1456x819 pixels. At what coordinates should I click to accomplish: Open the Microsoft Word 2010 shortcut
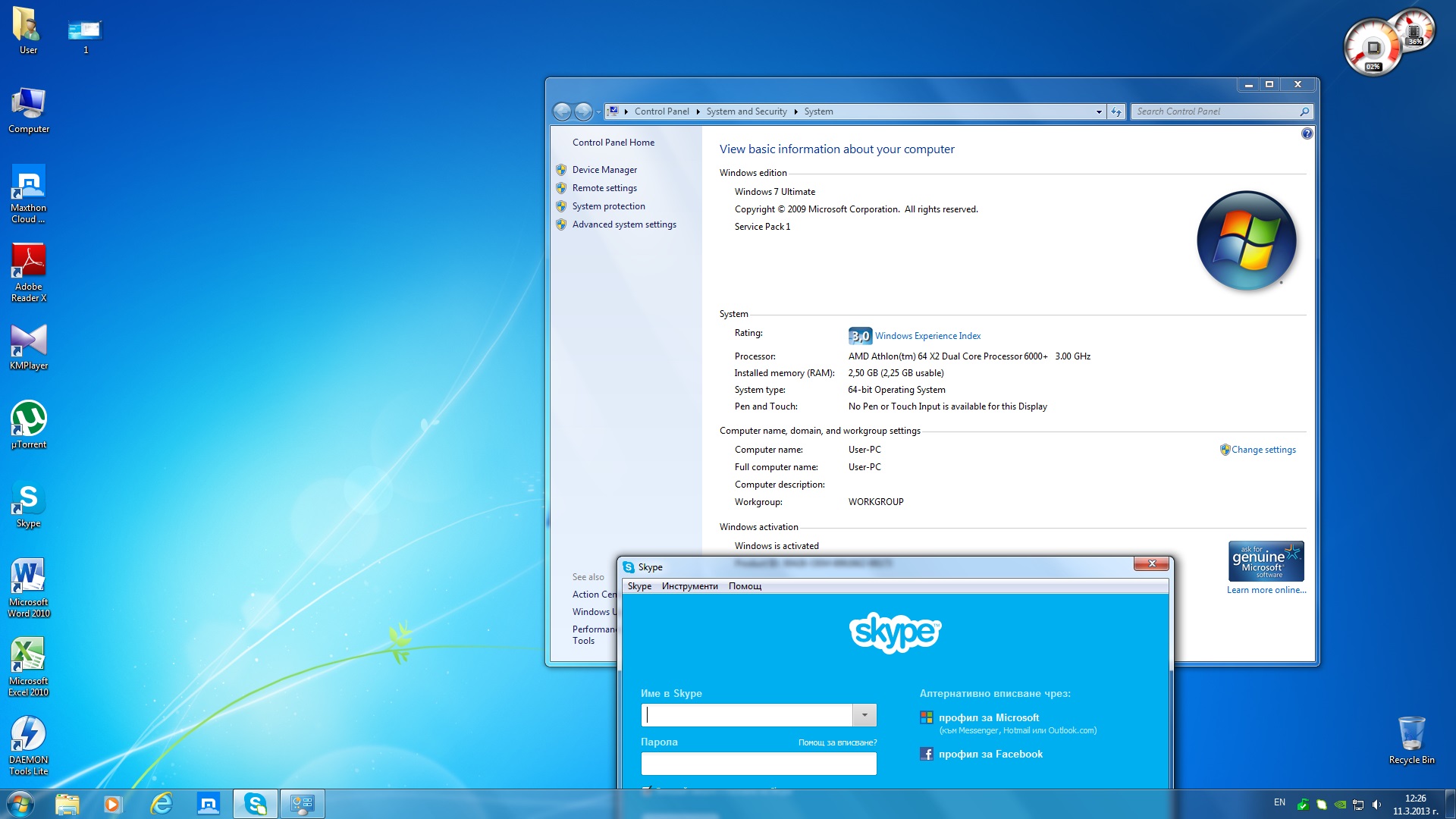[x=28, y=588]
